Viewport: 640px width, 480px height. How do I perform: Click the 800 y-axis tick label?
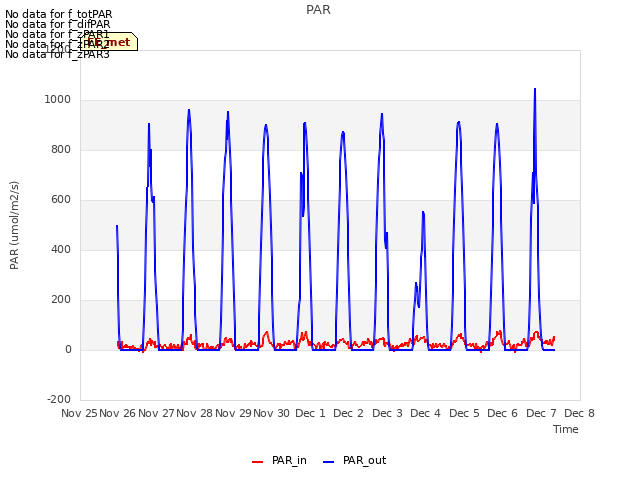[x=61, y=150]
